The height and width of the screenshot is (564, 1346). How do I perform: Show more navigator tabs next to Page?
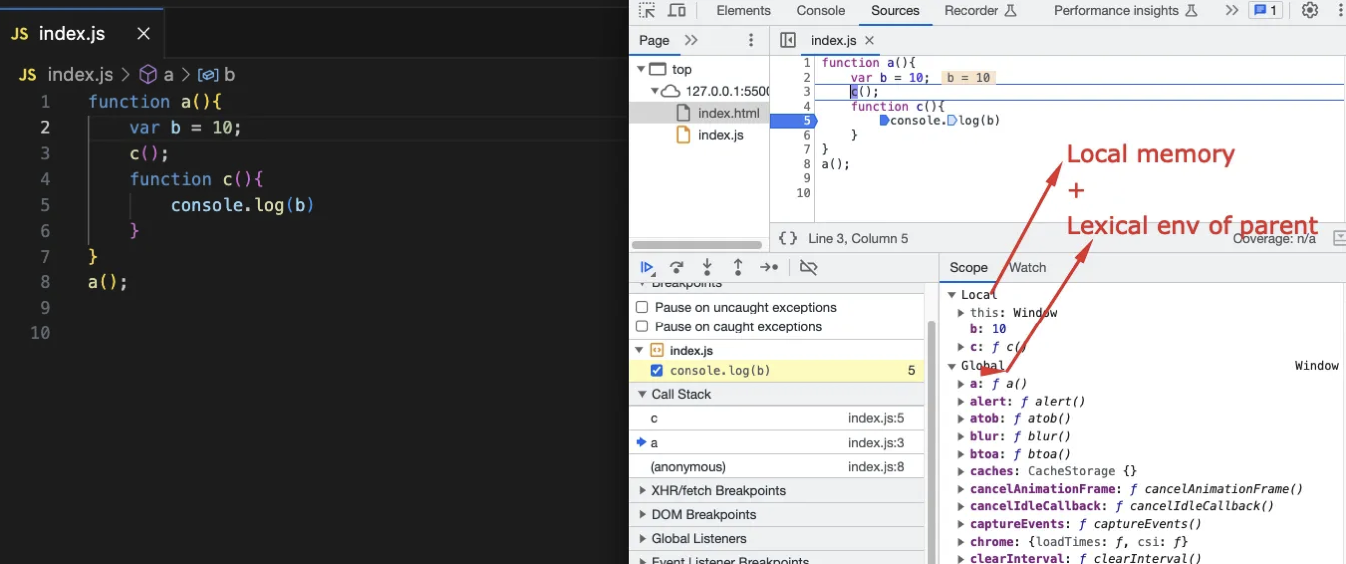[691, 40]
